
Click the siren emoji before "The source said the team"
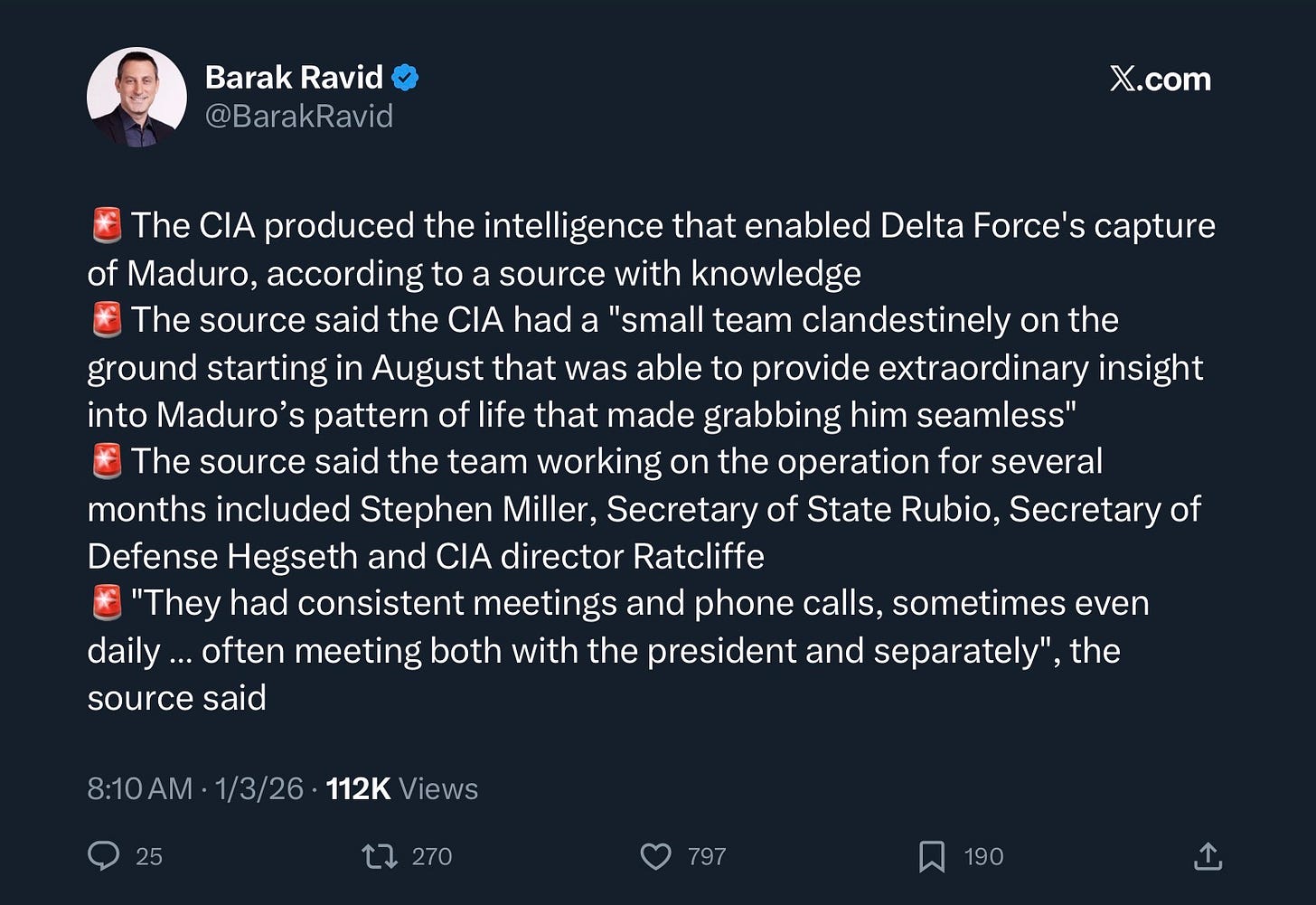107,461
